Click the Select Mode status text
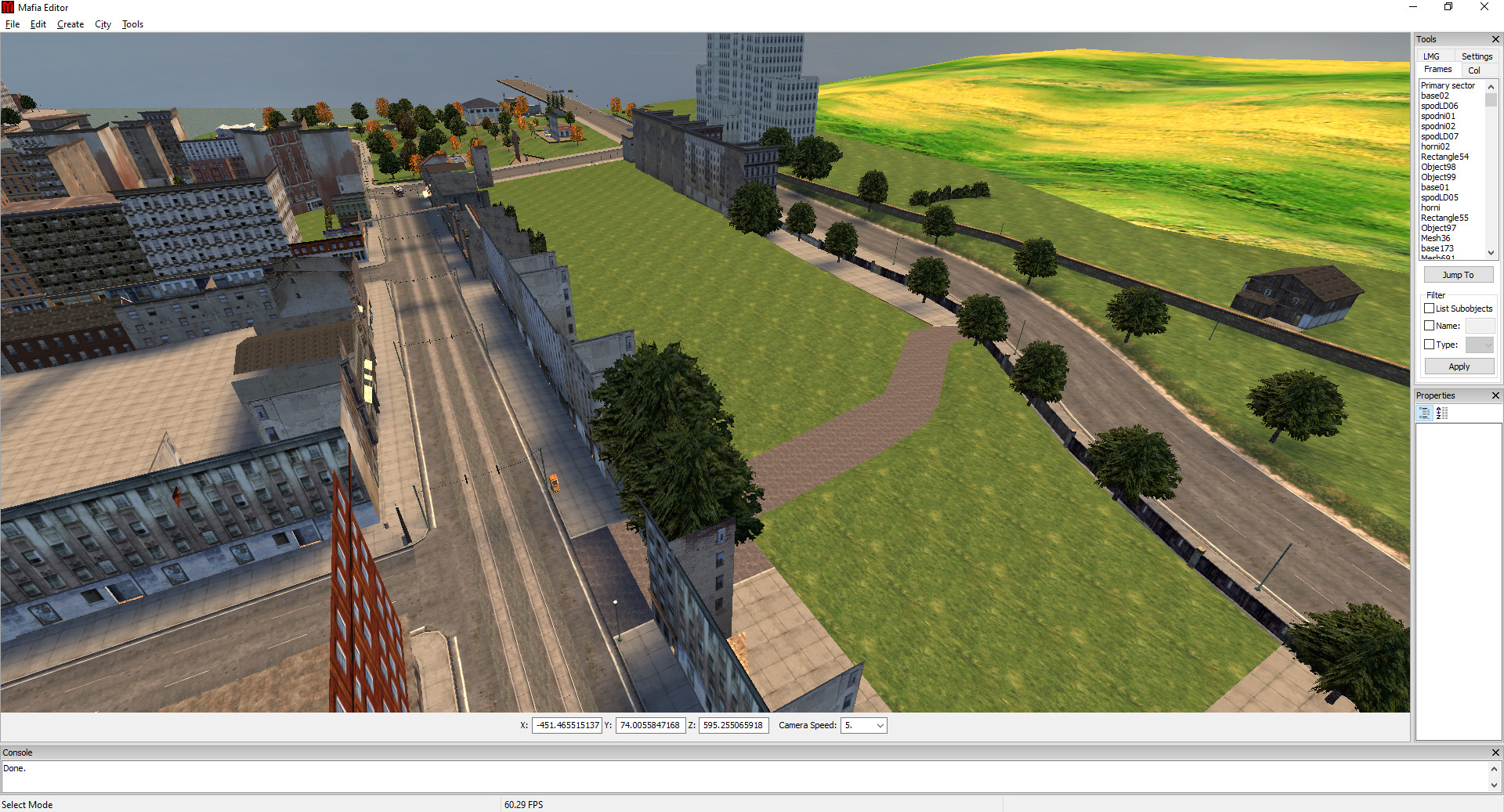The image size is (1504, 812). point(27,804)
